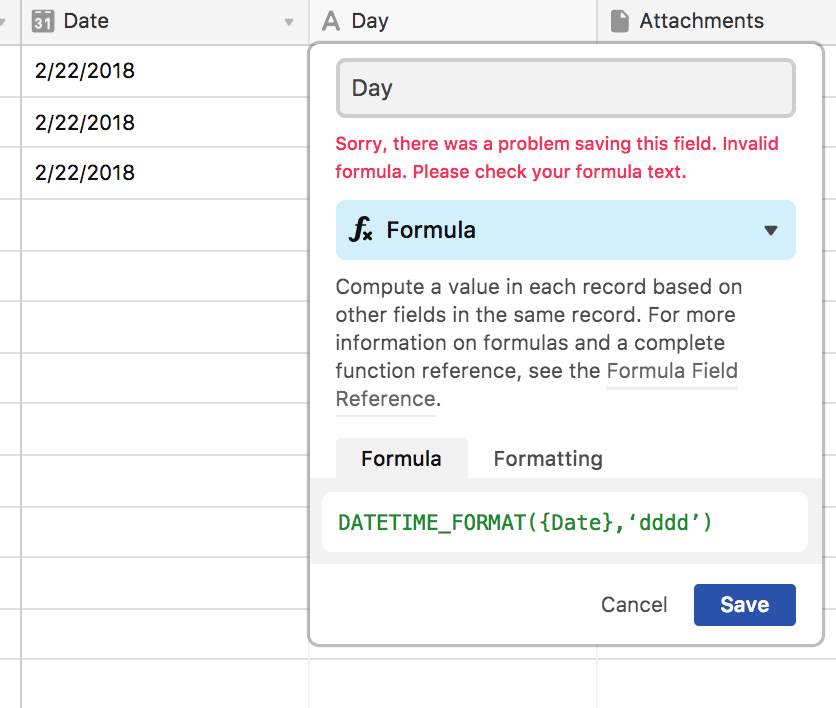Screen dimensions: 836x708
Task: Select the Formula tab
Action: tap(401, 458)
